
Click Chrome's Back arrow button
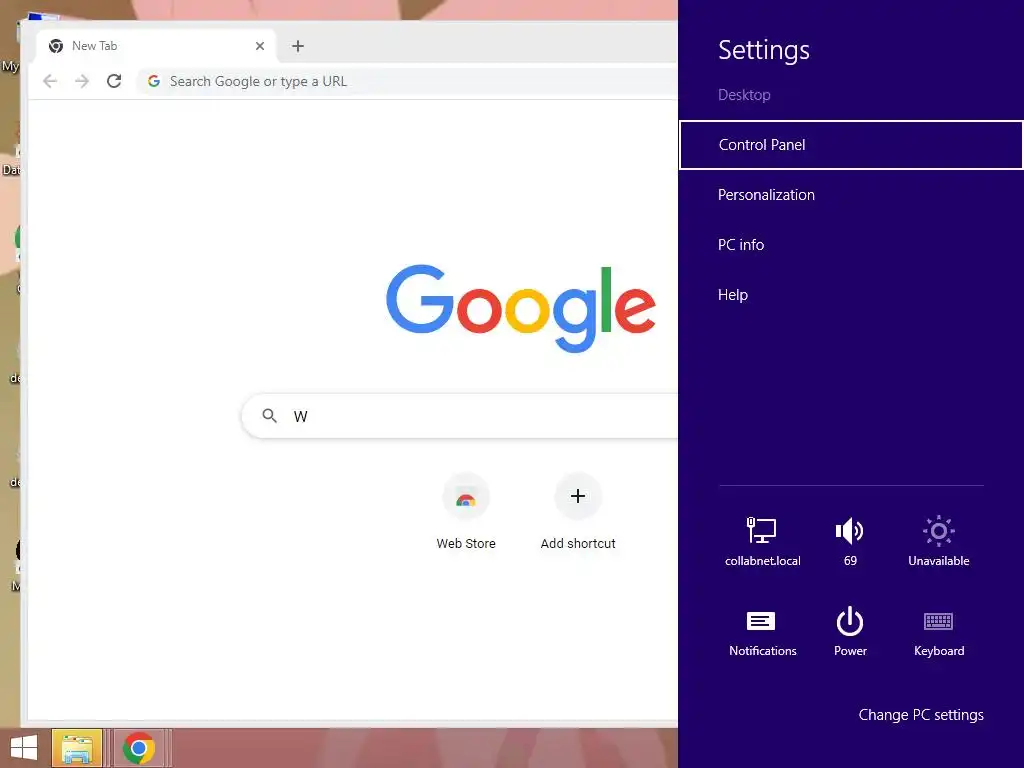tap(50, 81)
